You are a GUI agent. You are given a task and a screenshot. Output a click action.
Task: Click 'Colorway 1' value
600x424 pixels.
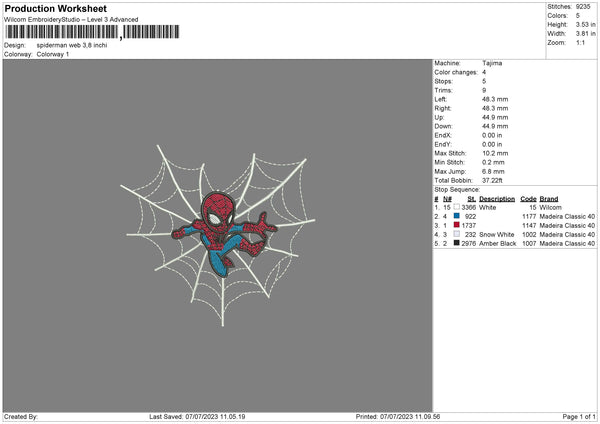53,54
